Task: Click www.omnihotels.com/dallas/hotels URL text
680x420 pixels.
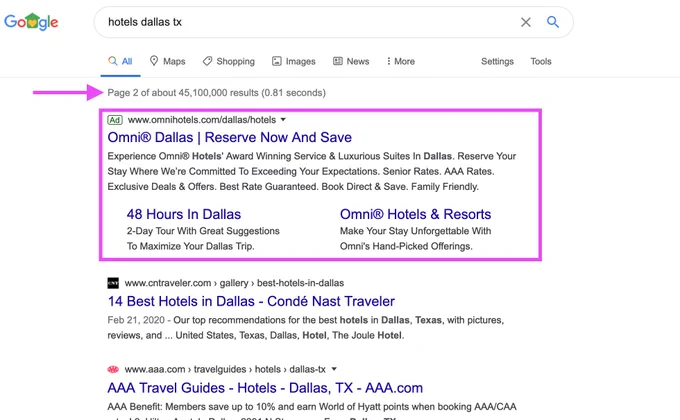Action: 202,120
